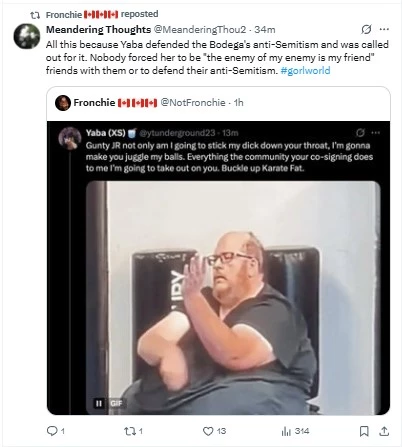Bookmark the Meandering Thoughts post
This screenshot has width=402, height=447.
(364, 431)
